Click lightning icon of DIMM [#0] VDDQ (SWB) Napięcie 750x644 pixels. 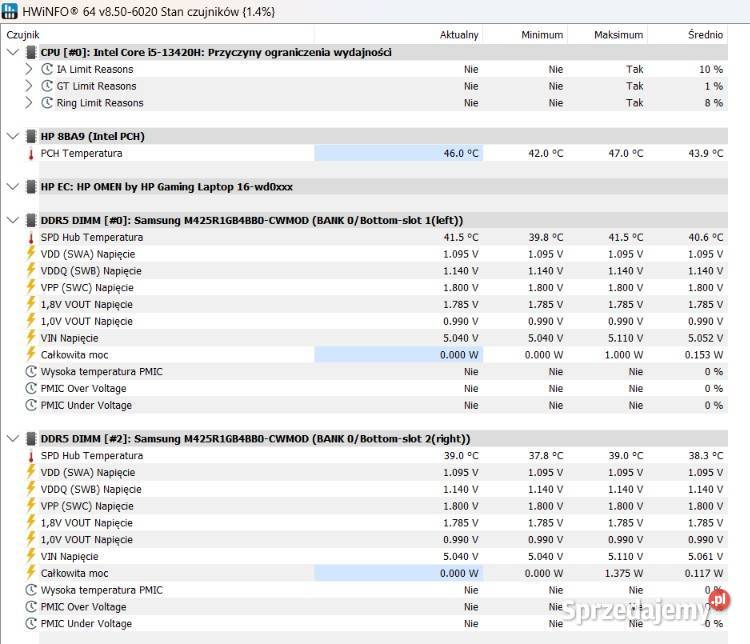pyautogui.click(x=31, y=270)
